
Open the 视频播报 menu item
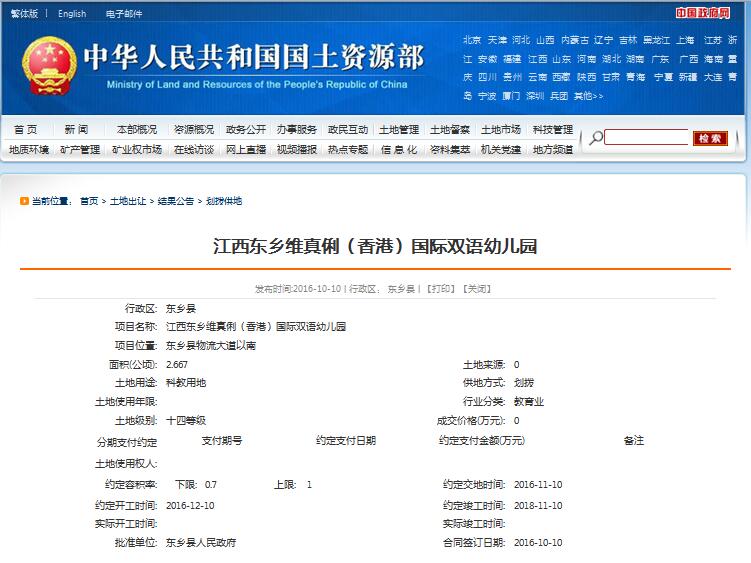[296, 149]
